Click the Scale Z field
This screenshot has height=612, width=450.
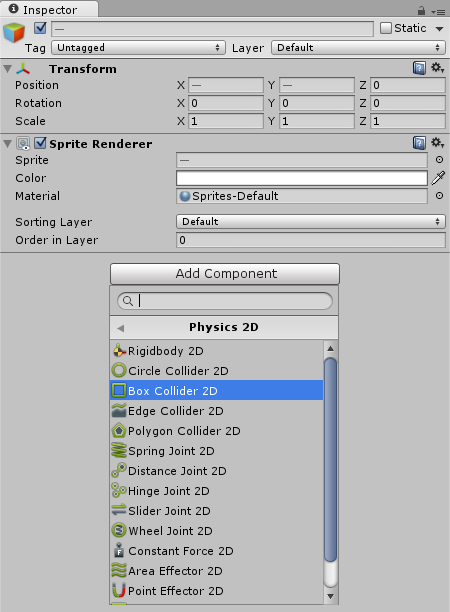407,121
